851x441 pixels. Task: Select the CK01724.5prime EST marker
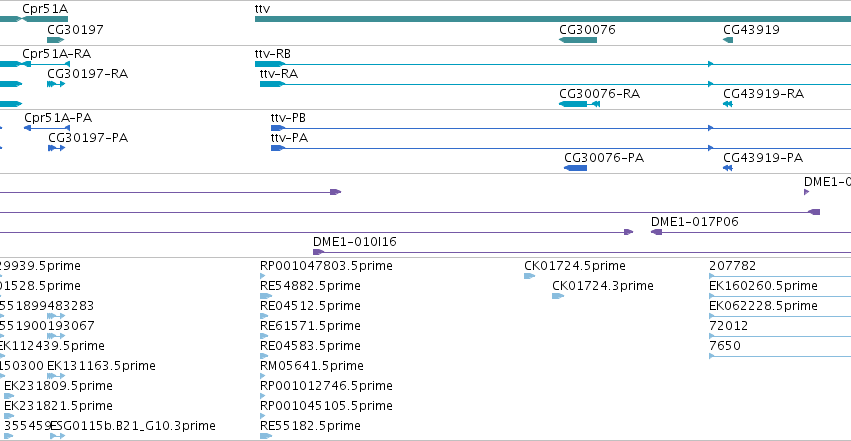529,276
